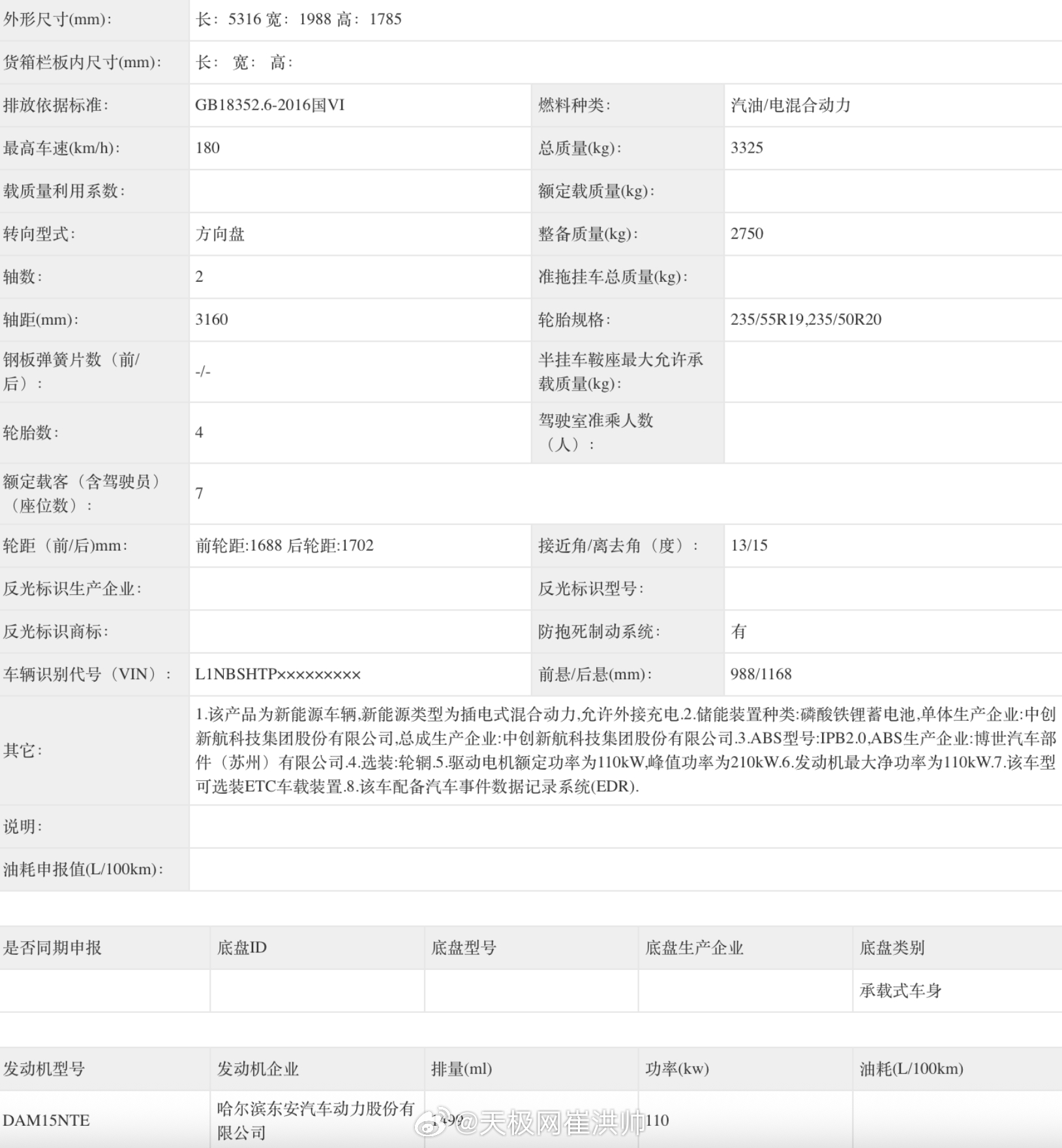Click the 燃料种类 label

(574, 105)
